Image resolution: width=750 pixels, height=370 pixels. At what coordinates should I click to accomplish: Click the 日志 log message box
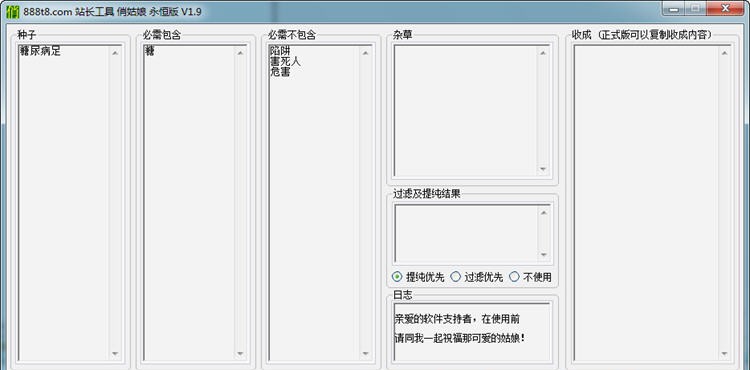click(472, 332)
